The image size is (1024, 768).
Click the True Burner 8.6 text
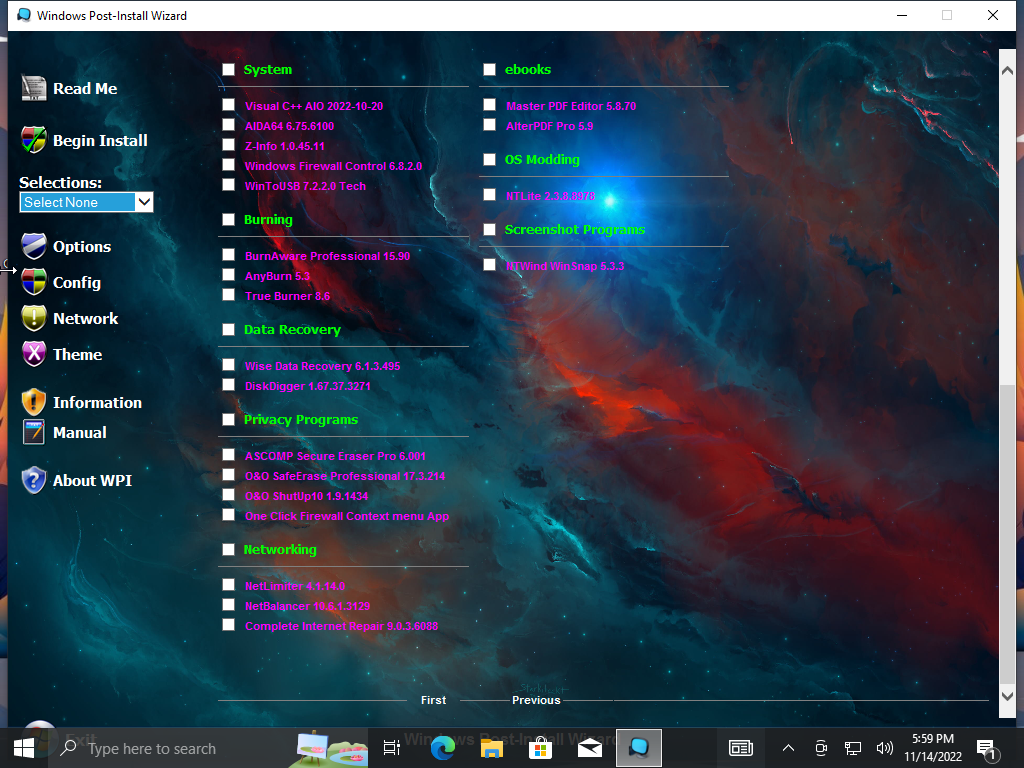coord(287,296)
